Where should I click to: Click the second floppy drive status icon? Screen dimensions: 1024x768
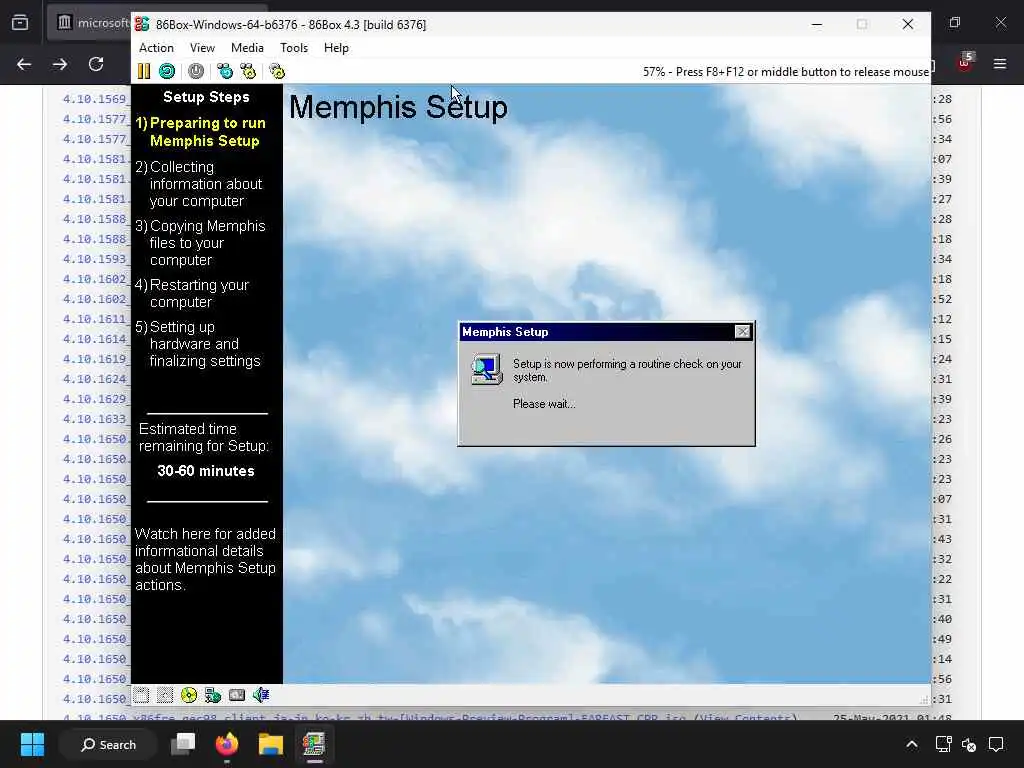(x=165, y=695)
